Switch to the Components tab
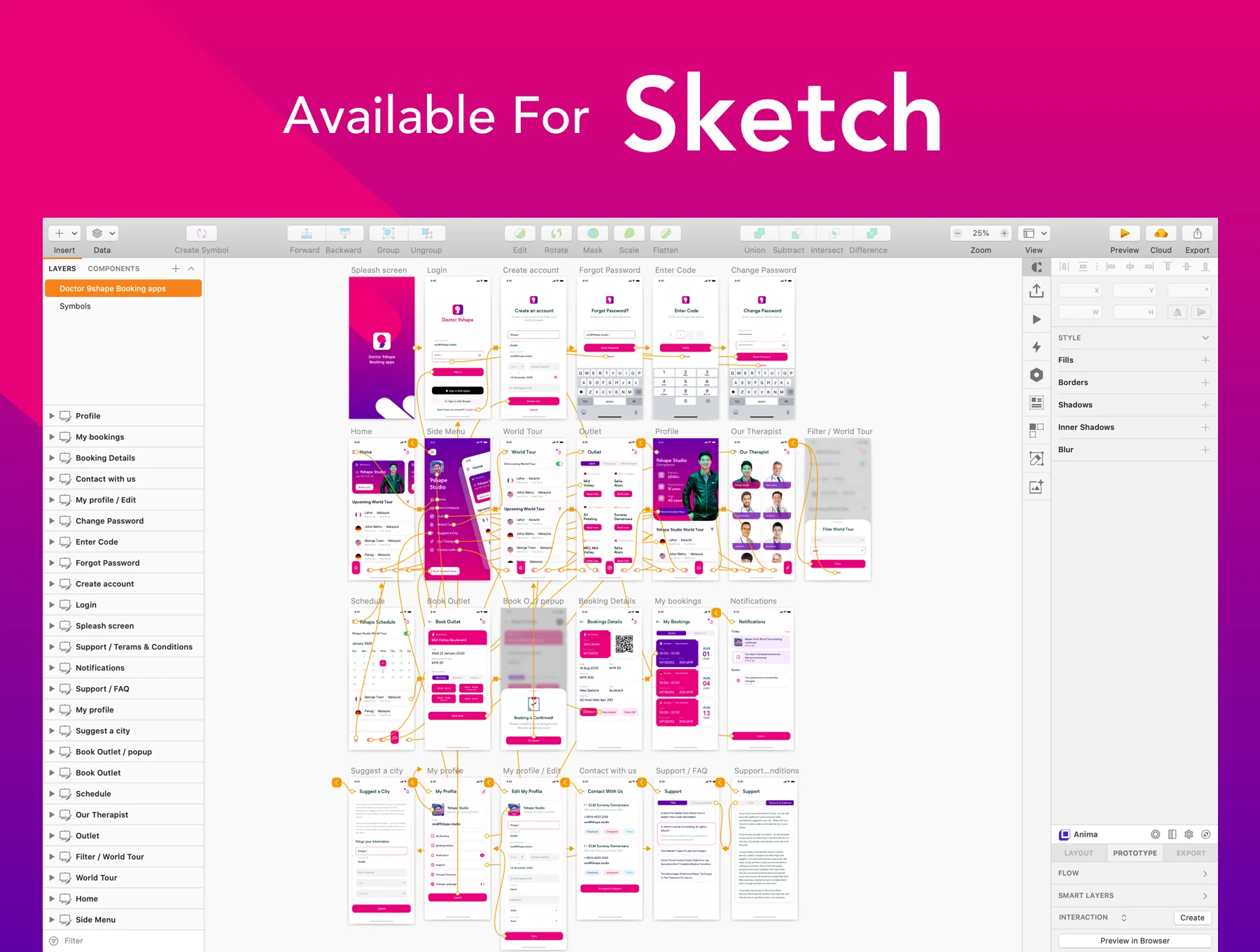Viewport: 1260px width, 952px height. point(113,269)
